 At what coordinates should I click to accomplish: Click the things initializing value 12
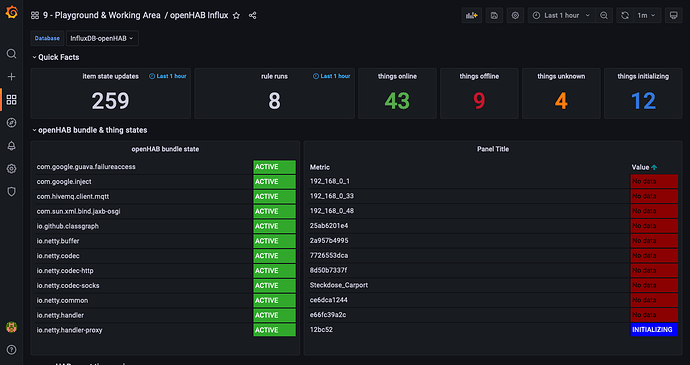point(643,101)
